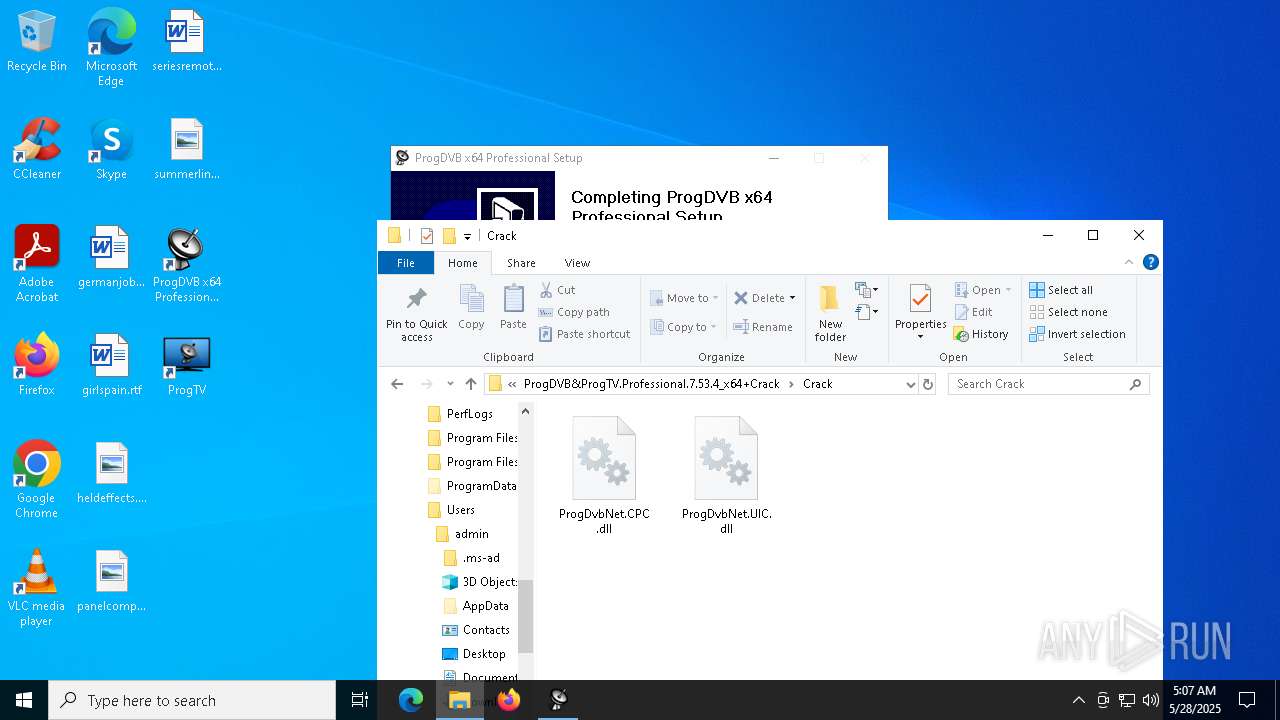Screen dimensions: 1280x720
Task: Click the navigation pane scrollbar
Action: (526, 616)
